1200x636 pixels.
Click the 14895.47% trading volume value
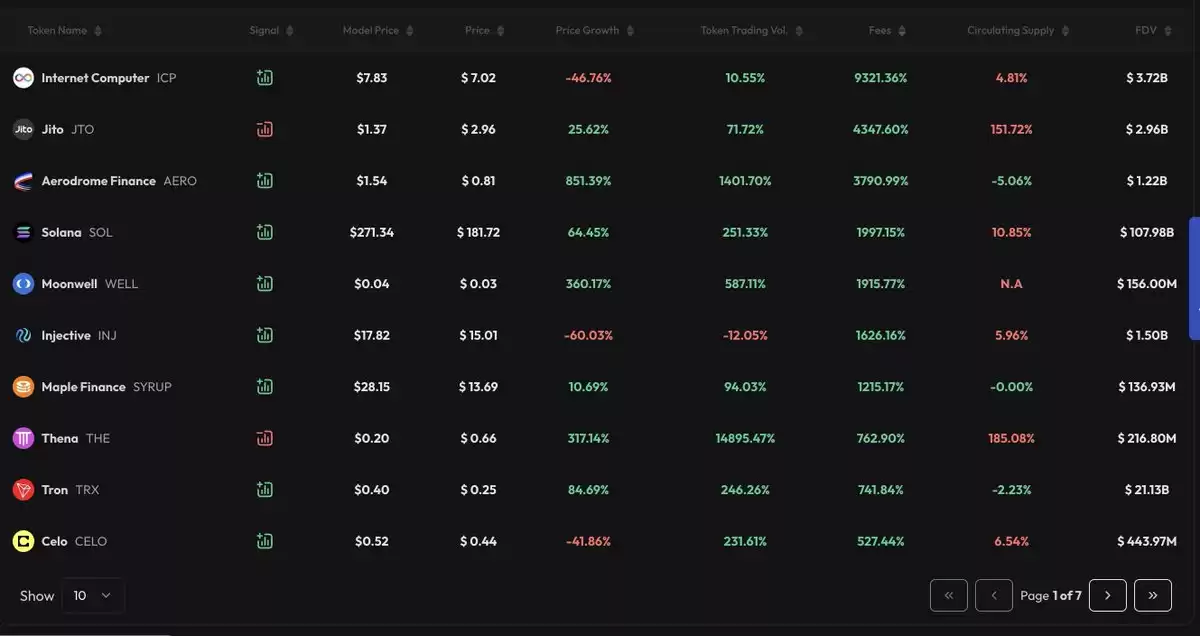tap(745, 438)
